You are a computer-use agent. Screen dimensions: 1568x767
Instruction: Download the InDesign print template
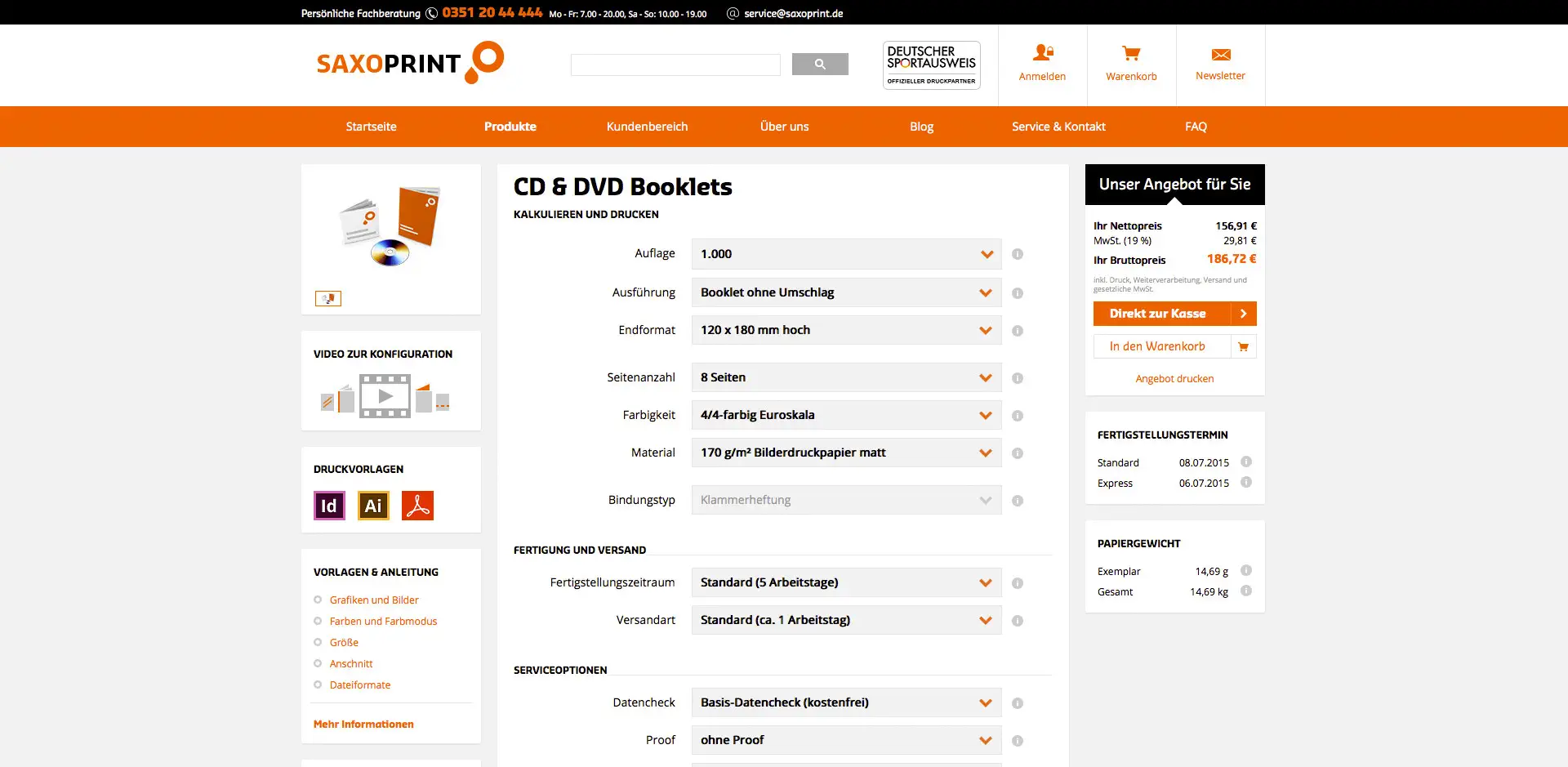tap(329, 506)
